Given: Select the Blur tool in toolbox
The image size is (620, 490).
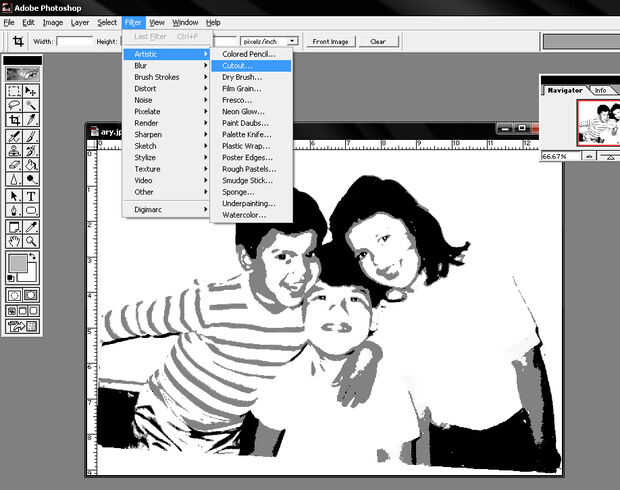Looking at the screenshot, I should pyautogui.click(x=14, y=179).
